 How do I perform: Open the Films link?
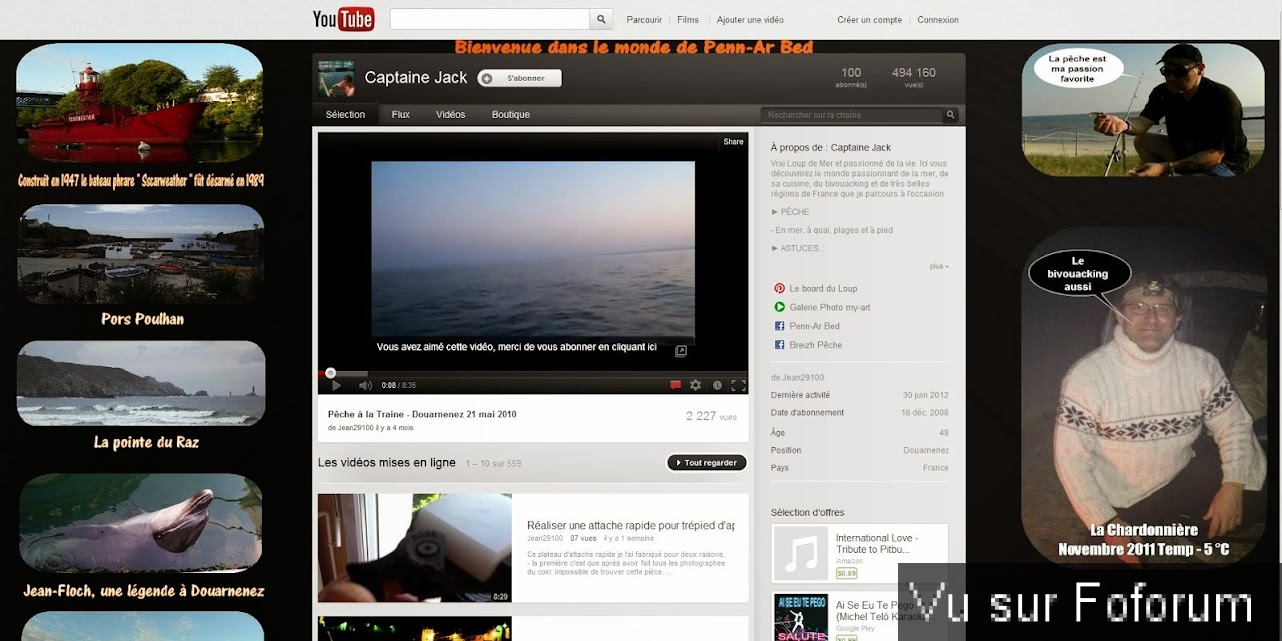pyautogui.click(x=688, y=20)
